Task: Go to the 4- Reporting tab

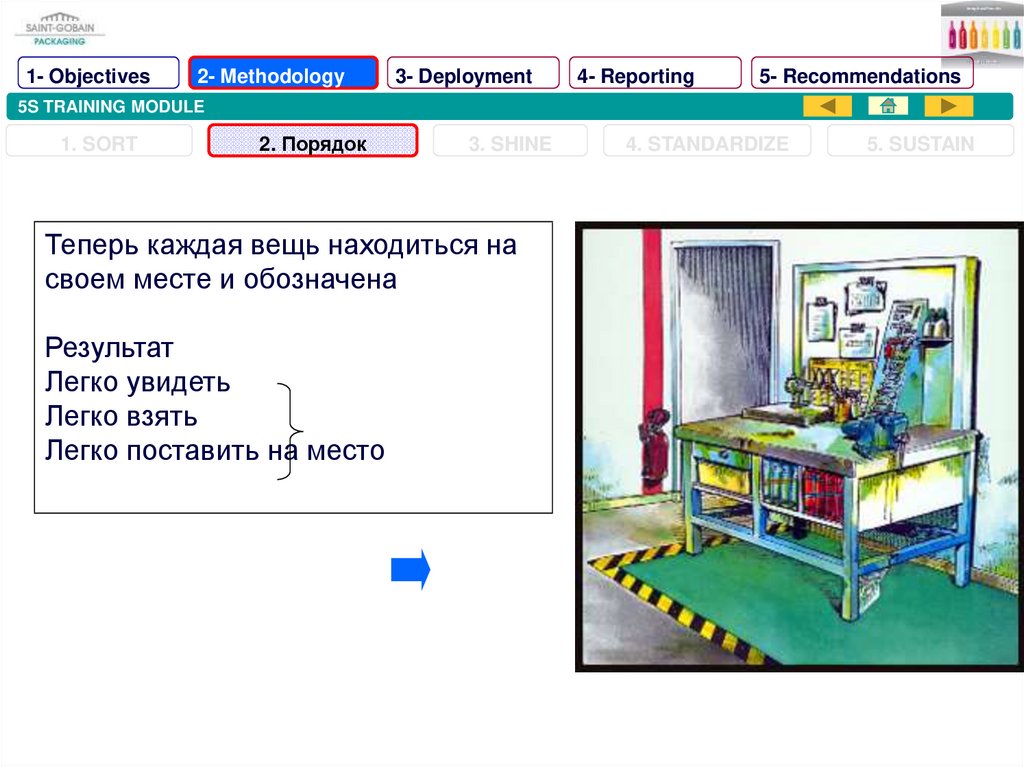Action: point(655,76)
